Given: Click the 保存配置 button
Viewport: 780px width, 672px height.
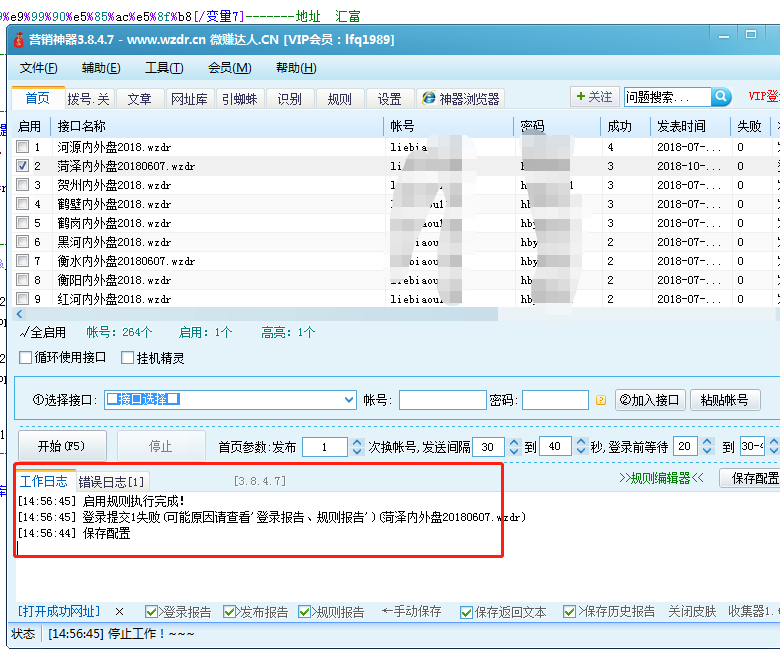Looking at the screenshot, I should click(x=751, y=478).
